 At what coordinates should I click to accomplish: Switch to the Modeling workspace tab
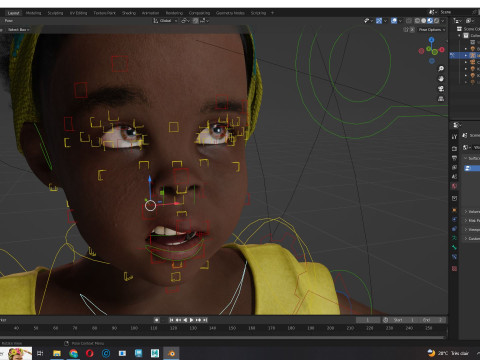(x=33, y=13)
